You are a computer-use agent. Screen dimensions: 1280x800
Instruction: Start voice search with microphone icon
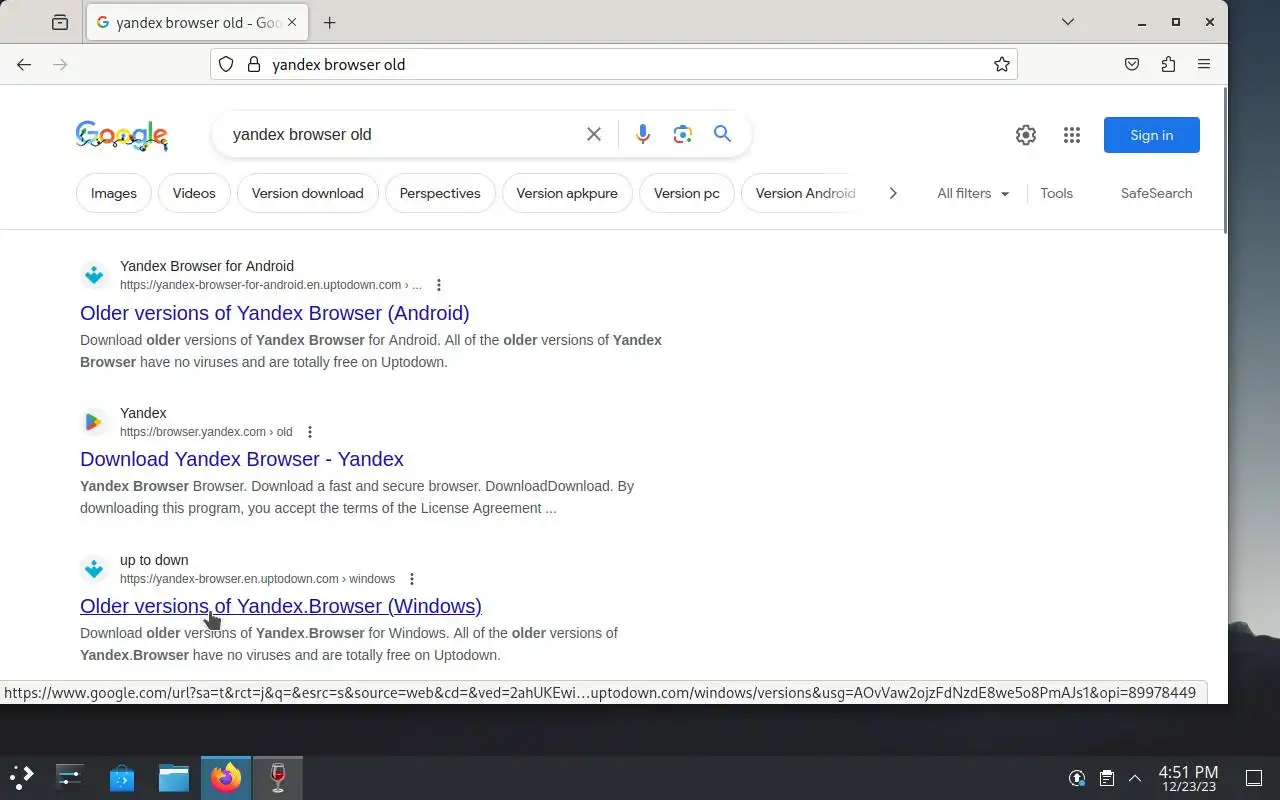[643, 134]
